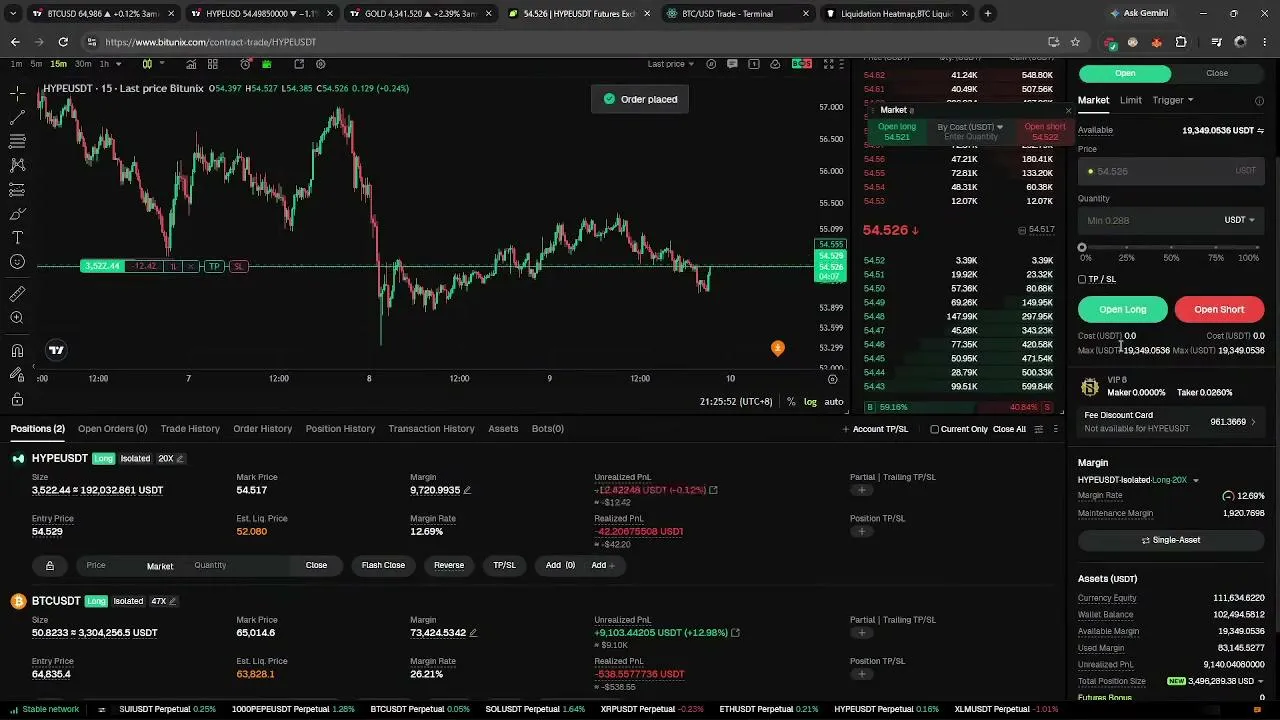Open the Transaction History tab

[x=431, y=429]
